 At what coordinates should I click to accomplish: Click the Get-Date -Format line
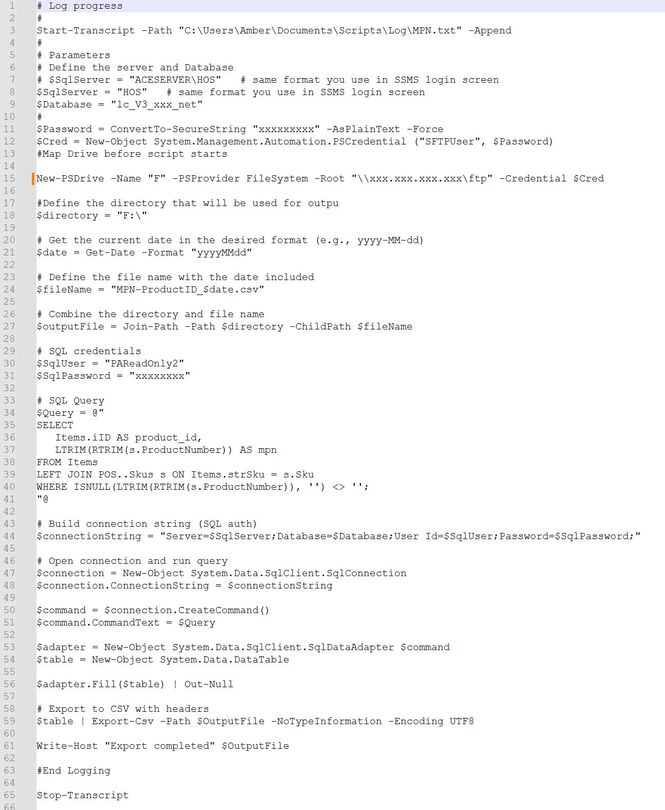(x=144, y=253)
